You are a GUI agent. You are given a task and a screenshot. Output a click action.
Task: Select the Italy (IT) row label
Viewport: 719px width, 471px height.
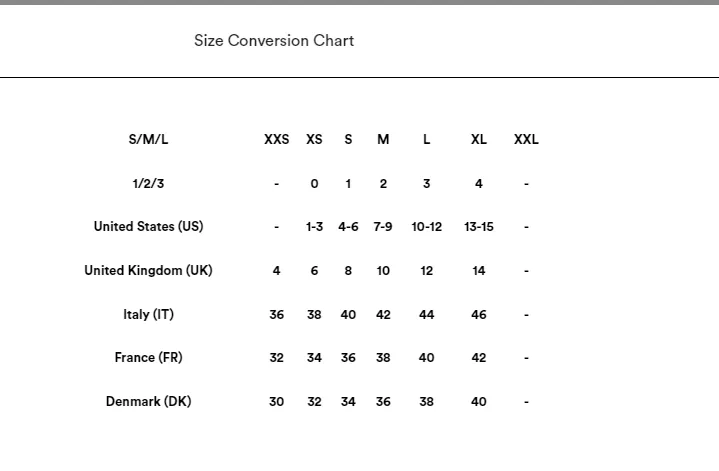[x=148, y=315]
